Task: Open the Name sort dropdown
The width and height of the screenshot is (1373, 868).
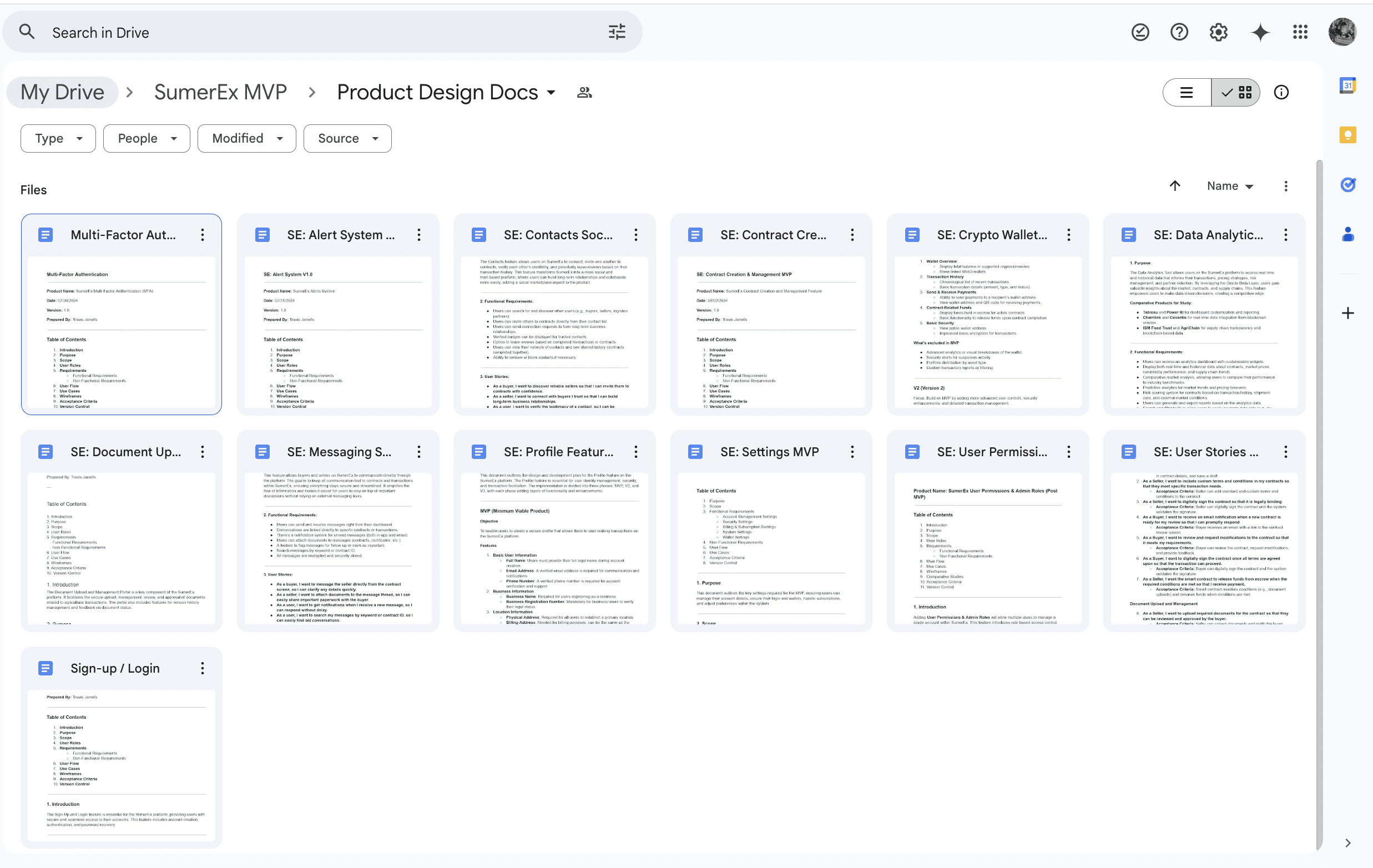Action: [1230, 186]
